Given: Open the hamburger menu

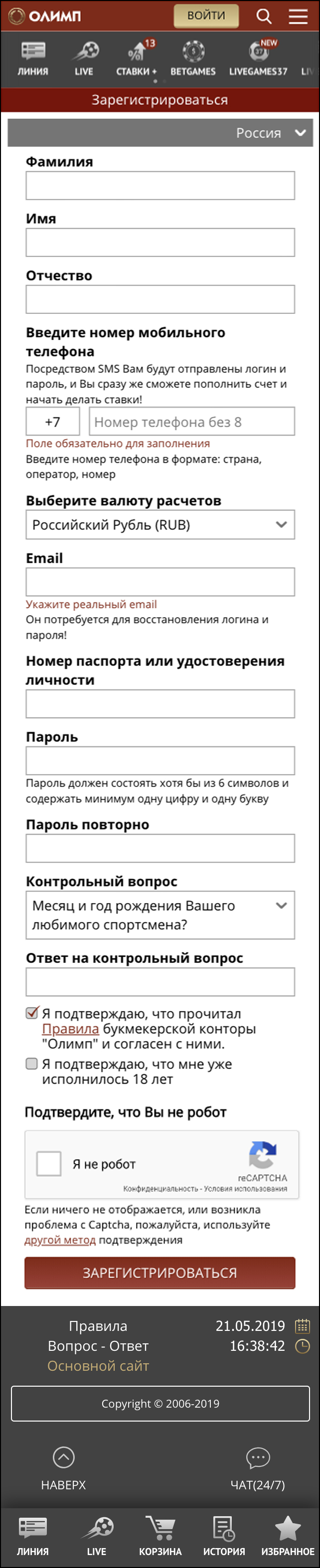Looking at the screenshot, I should coord(298,16).
